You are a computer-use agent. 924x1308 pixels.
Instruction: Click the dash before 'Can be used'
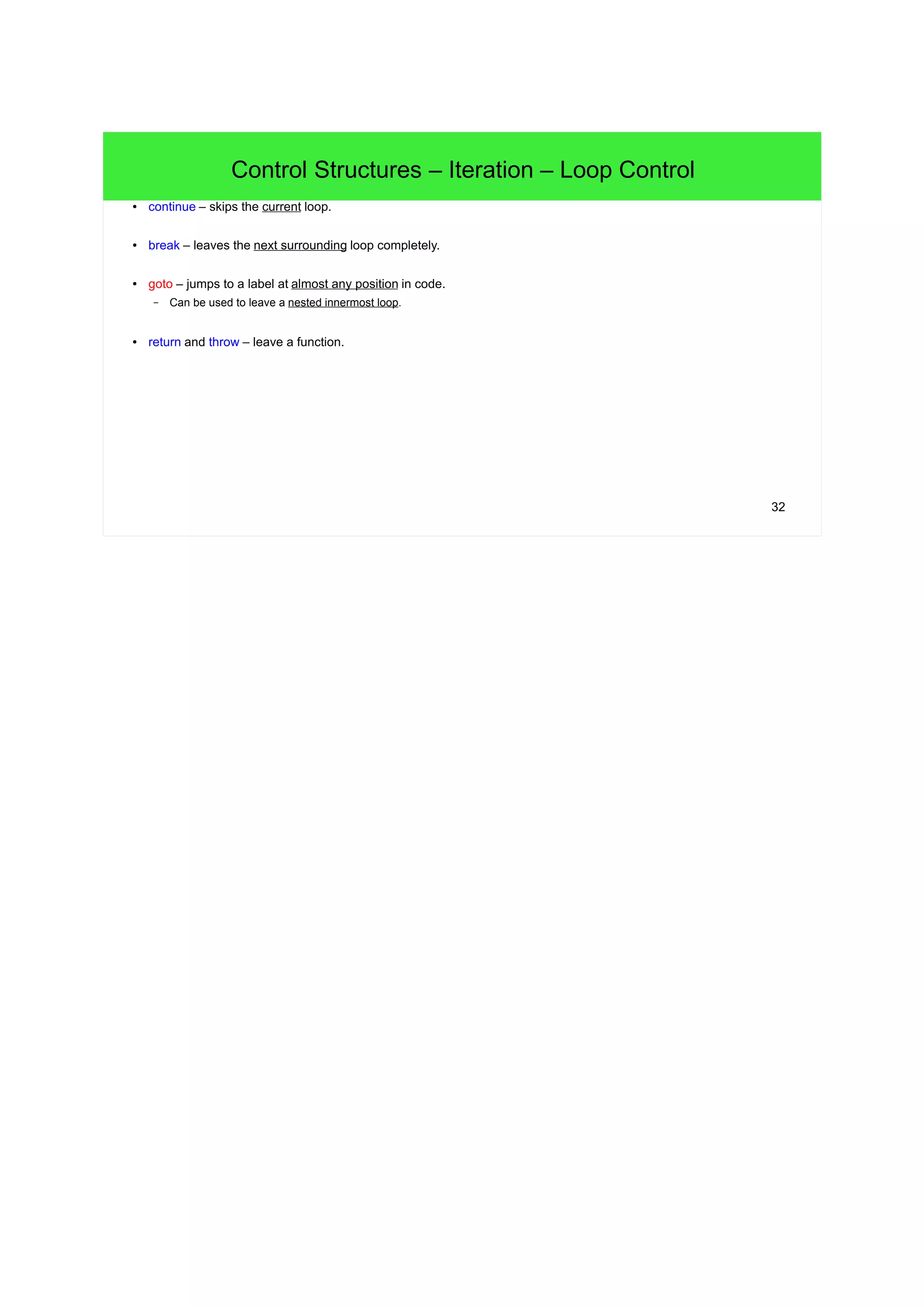pos(156,302)
